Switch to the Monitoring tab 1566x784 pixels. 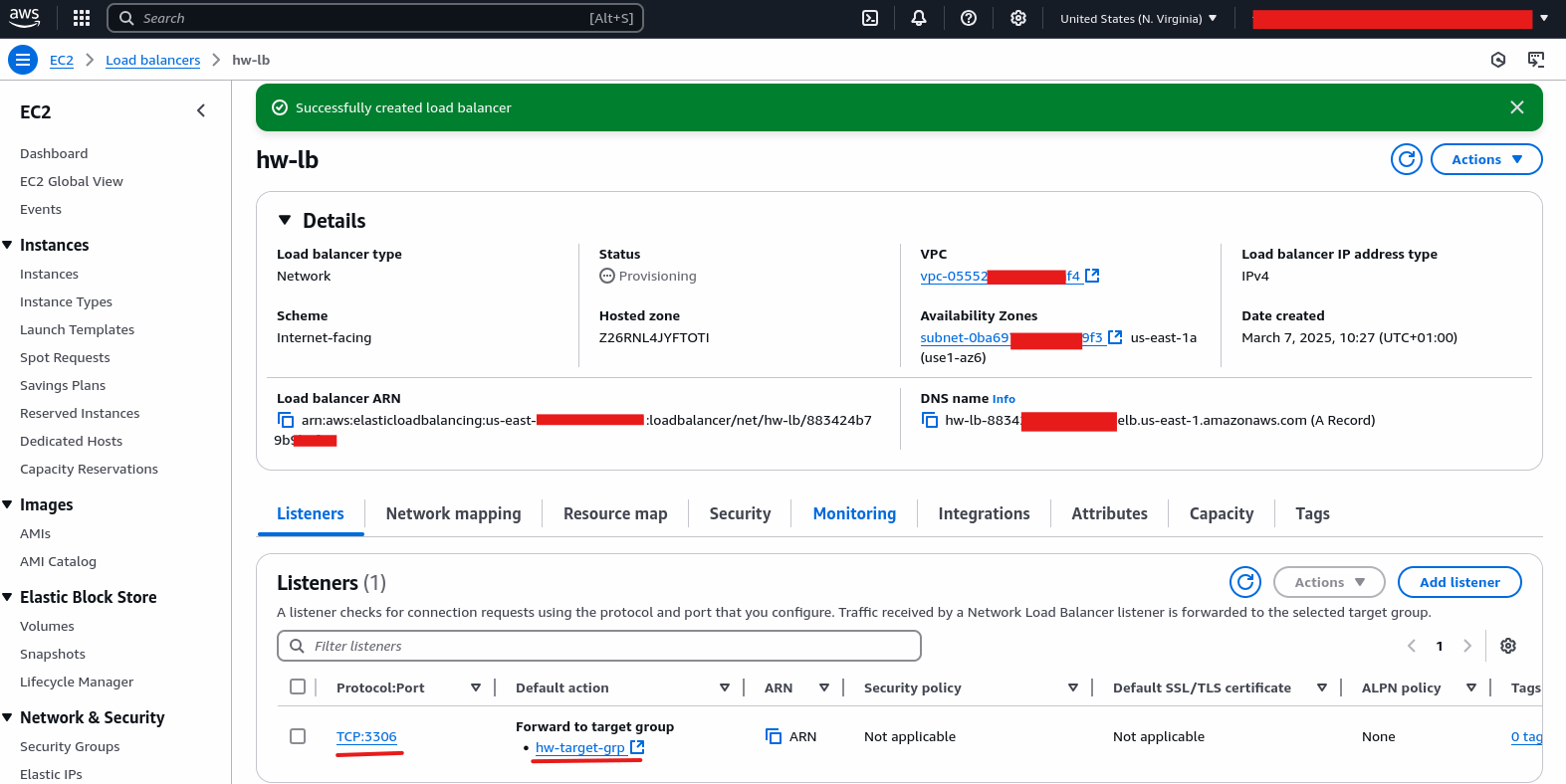click(854, 513)
